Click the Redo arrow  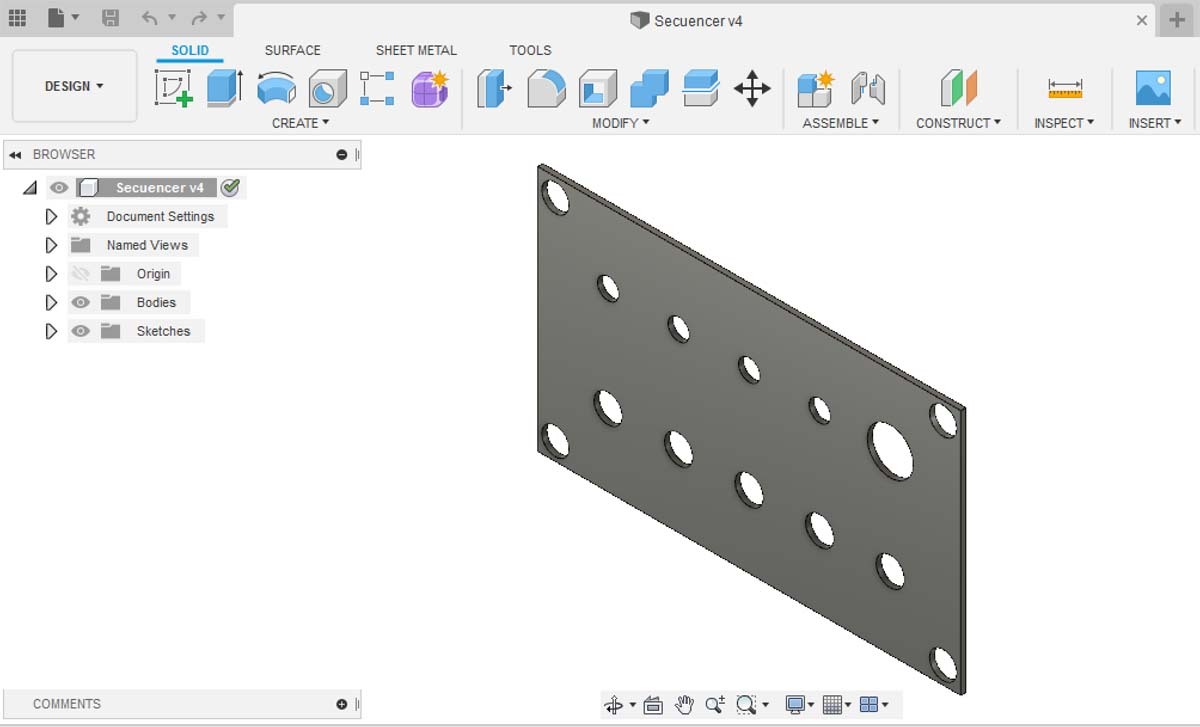[x=199, y=18]
